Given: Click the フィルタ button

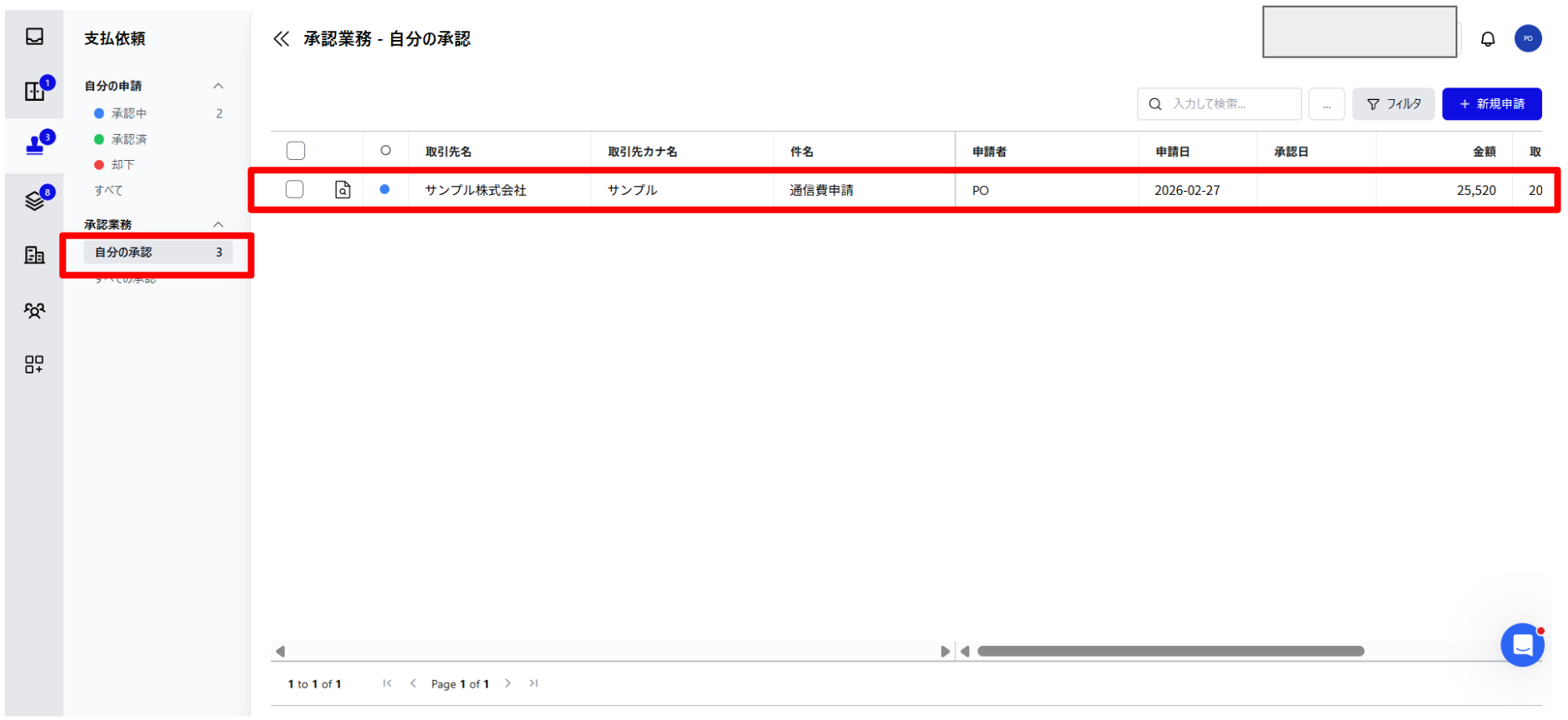Looking at the screenshot, I should coord(1393,104).
